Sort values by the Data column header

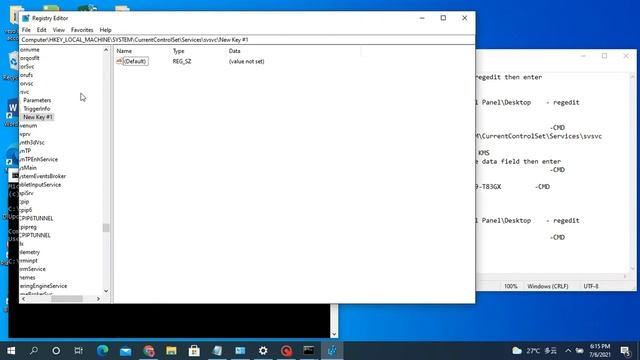coord(234,51)
